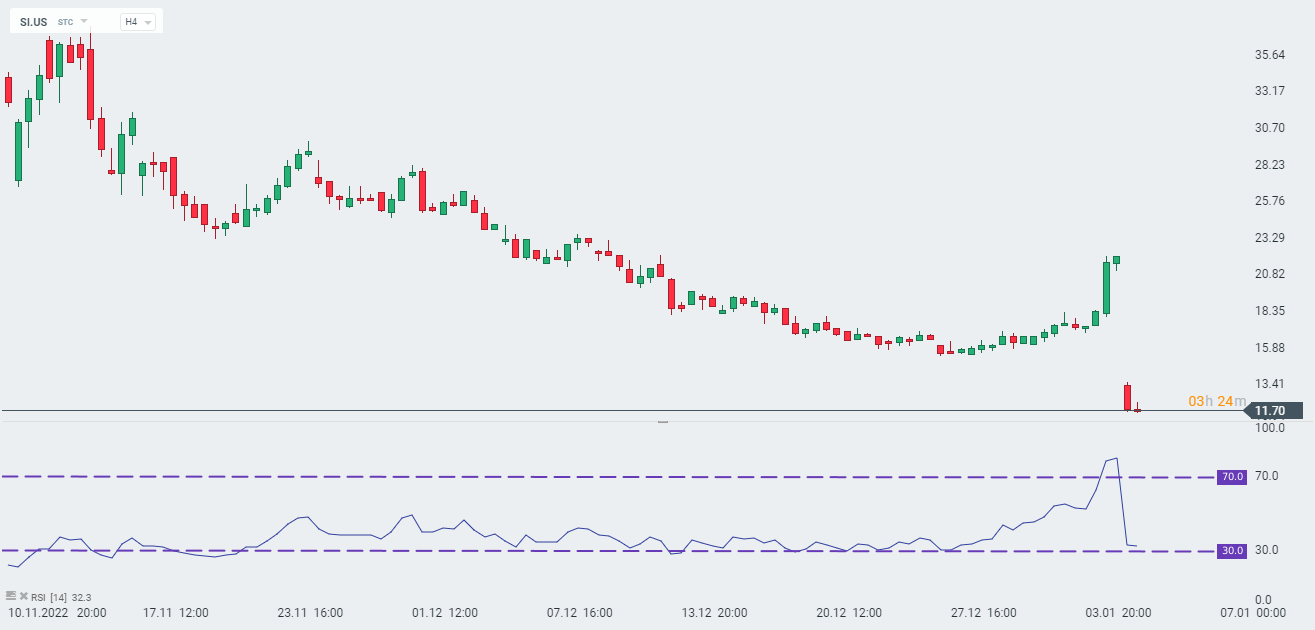Image resolution: width=1315 pixels, height=630 pixels.
Task: Click the RSI [14] indicator label
Action: tap(49, 597)
